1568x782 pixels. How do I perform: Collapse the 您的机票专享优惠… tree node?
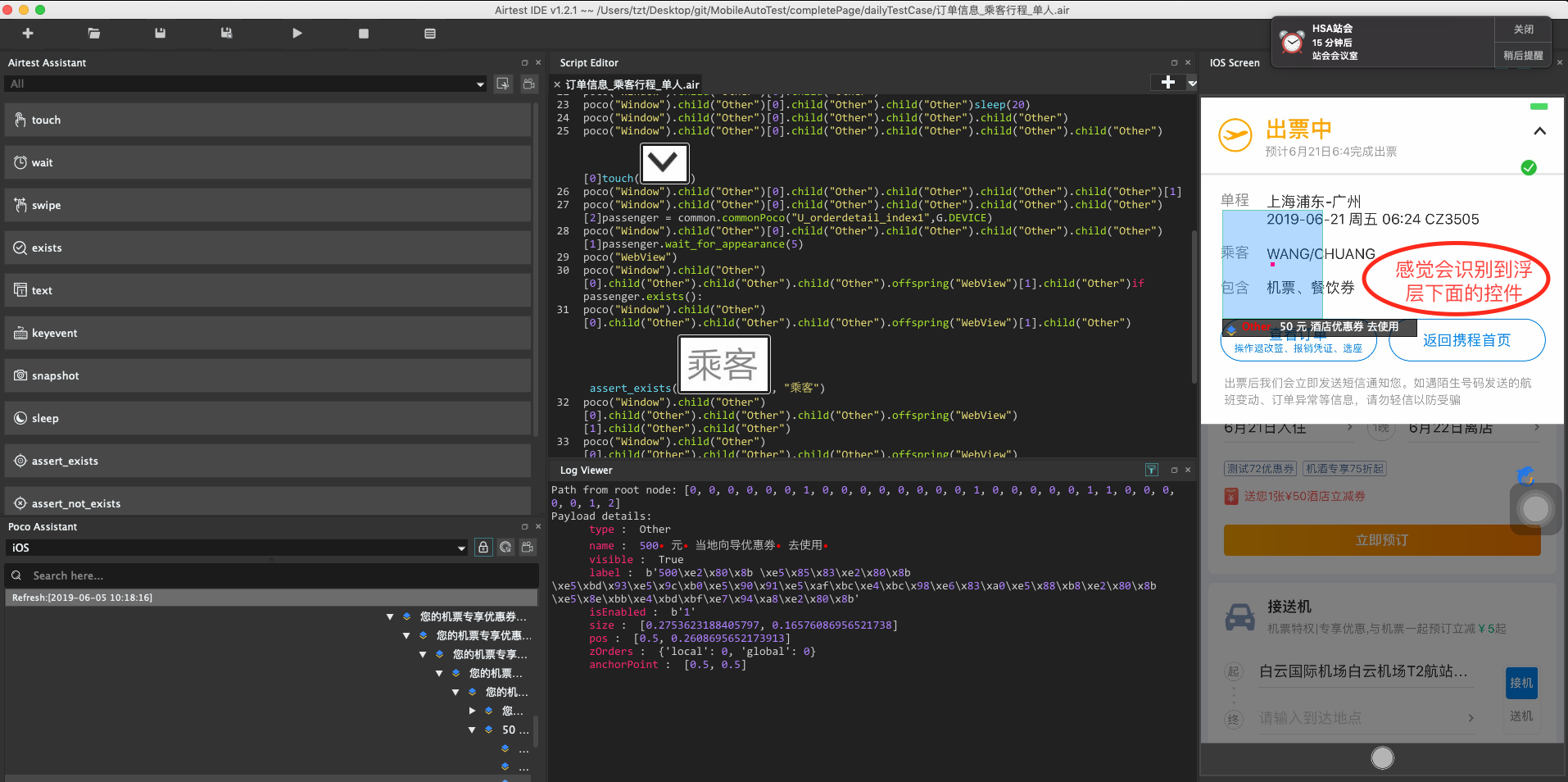406,635
